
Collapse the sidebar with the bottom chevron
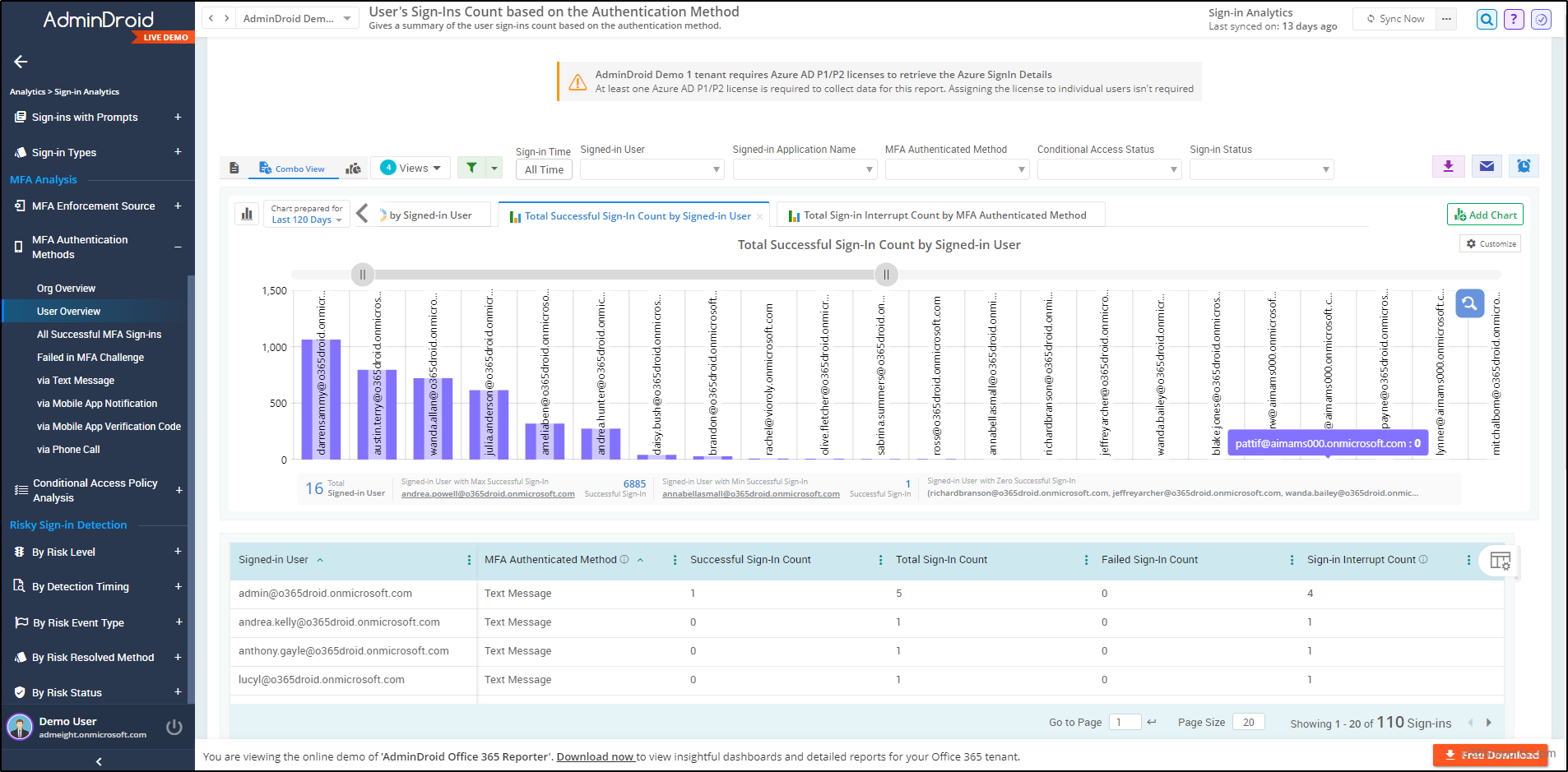point(99,762)
